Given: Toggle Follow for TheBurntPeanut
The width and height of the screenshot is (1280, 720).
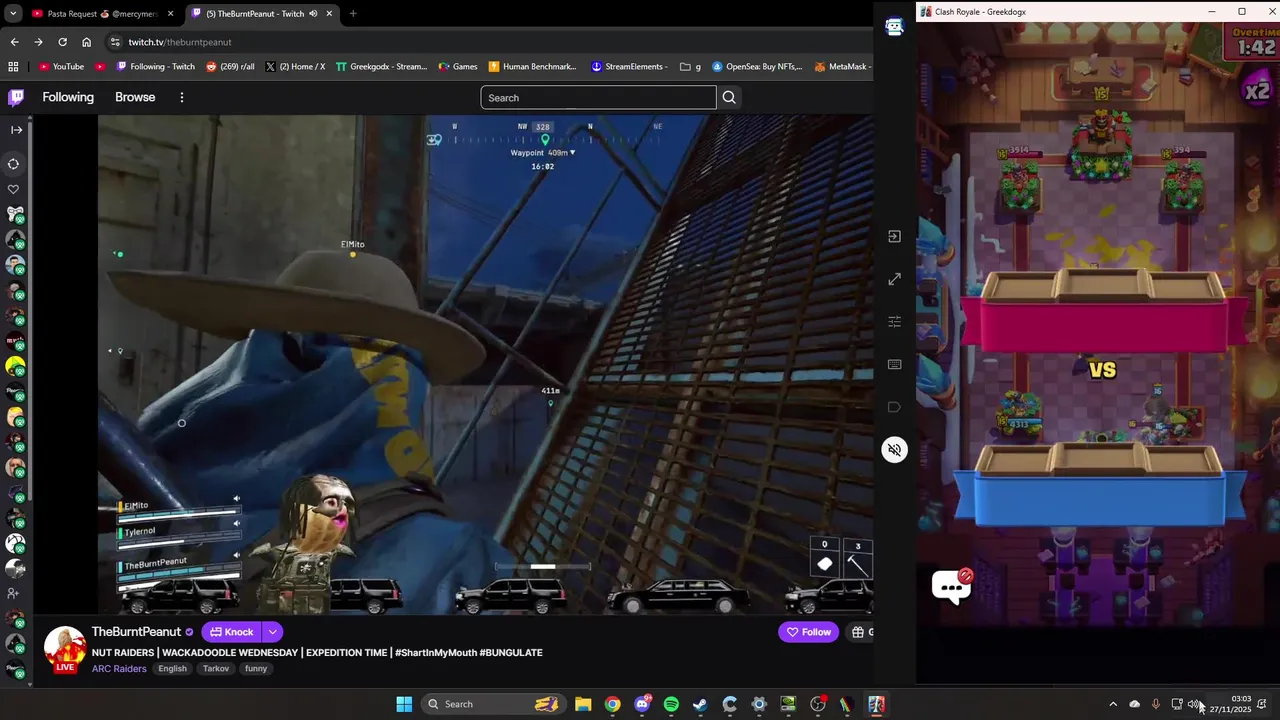Looking at the screenshot, I should (808, 632).
